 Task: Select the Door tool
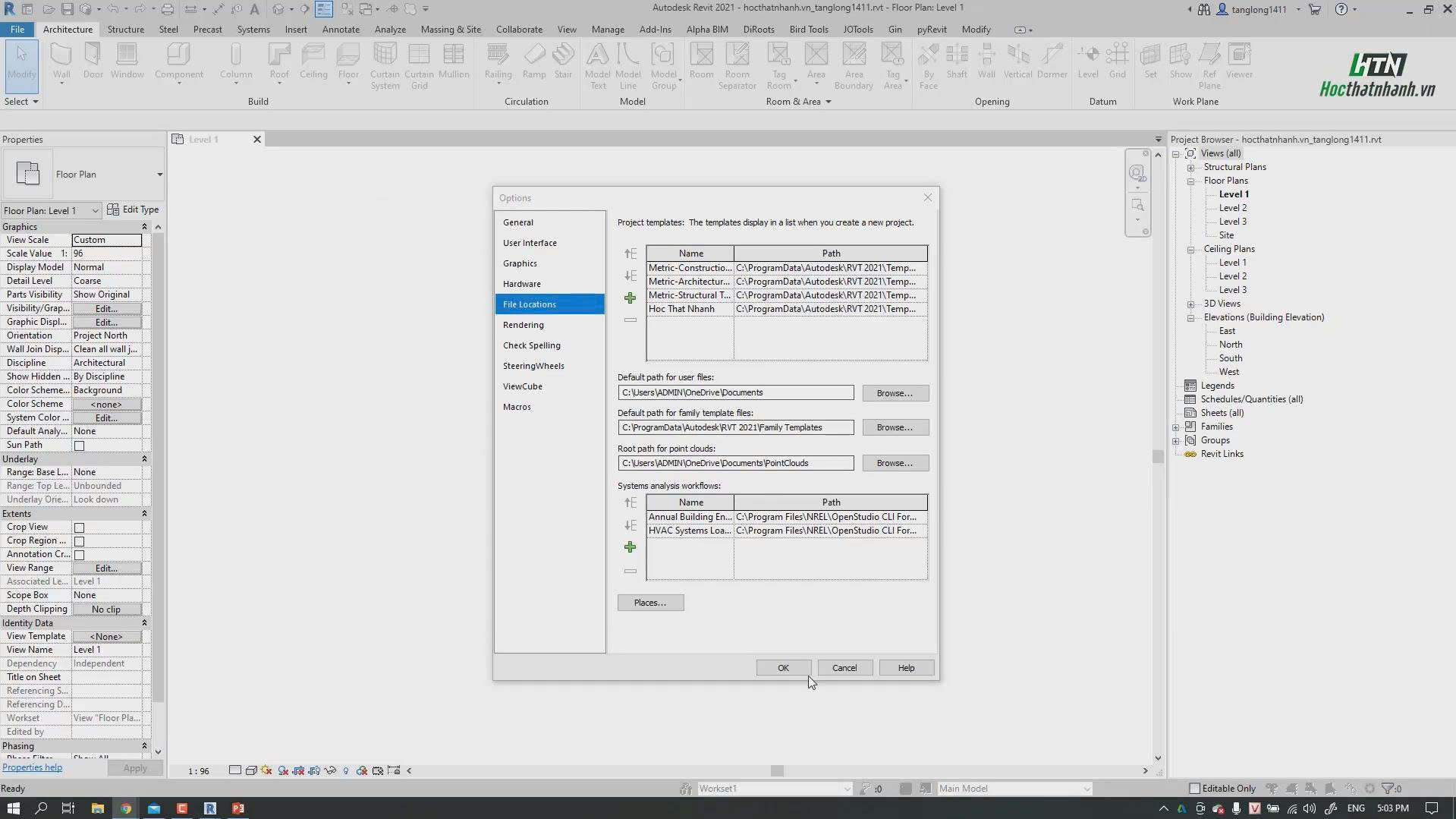pyautogui.click(x=93, y=61)
